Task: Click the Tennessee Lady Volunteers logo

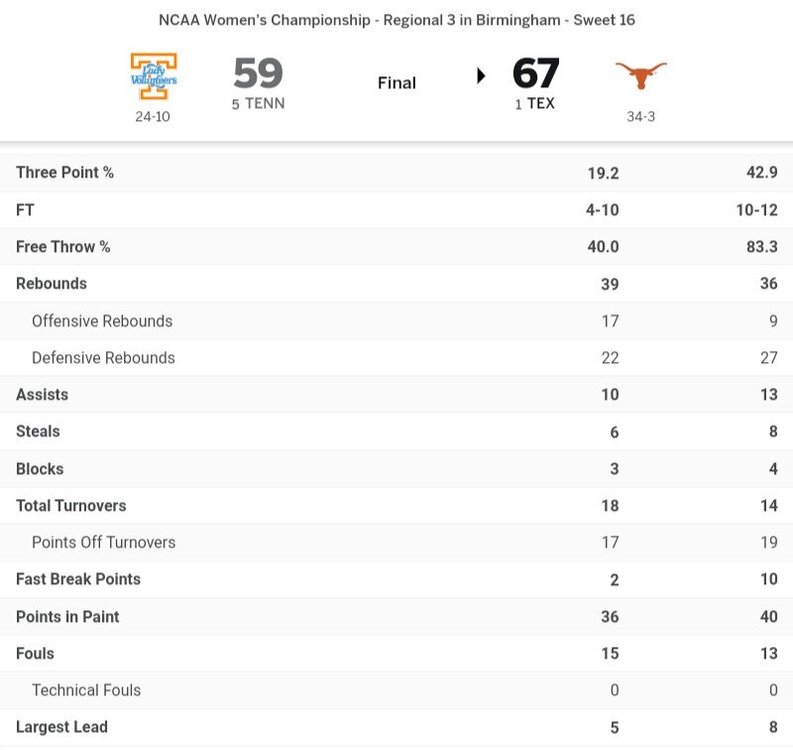Action: click(x=154, y=77)
